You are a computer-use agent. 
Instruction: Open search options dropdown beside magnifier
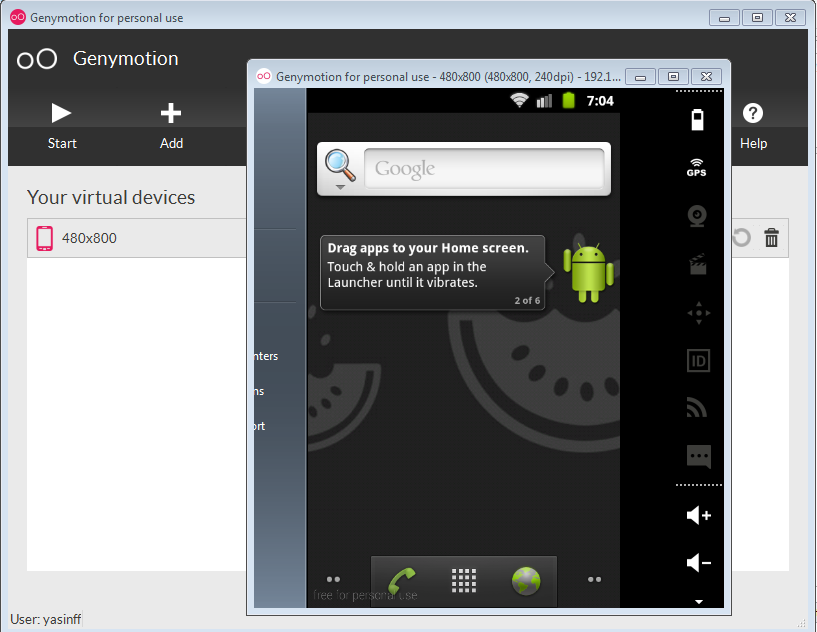pos(341,184)
